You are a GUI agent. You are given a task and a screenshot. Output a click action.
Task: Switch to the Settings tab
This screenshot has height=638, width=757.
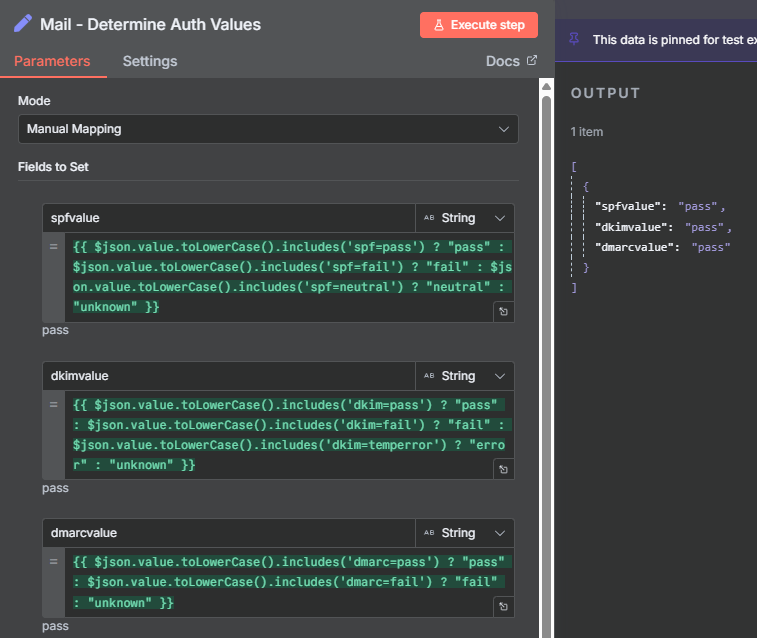[x=150, y=61]
